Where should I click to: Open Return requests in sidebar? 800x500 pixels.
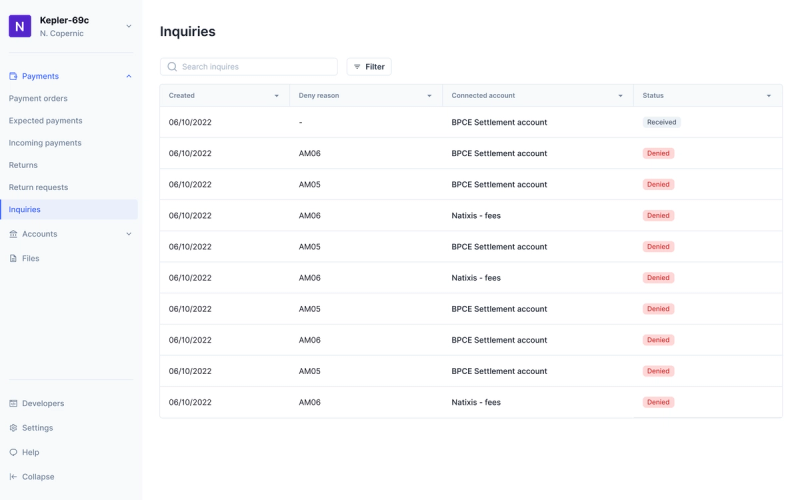click(x=38, y=187)
